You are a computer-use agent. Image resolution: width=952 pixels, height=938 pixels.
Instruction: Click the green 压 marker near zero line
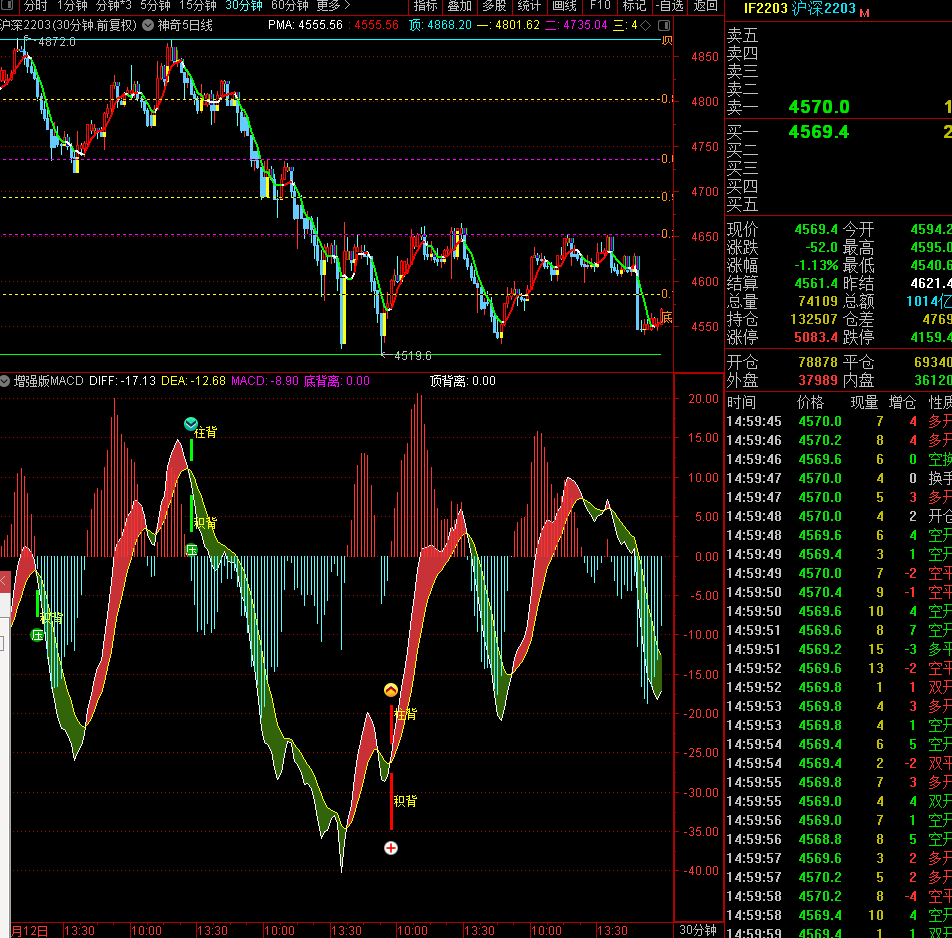point(191,550)
